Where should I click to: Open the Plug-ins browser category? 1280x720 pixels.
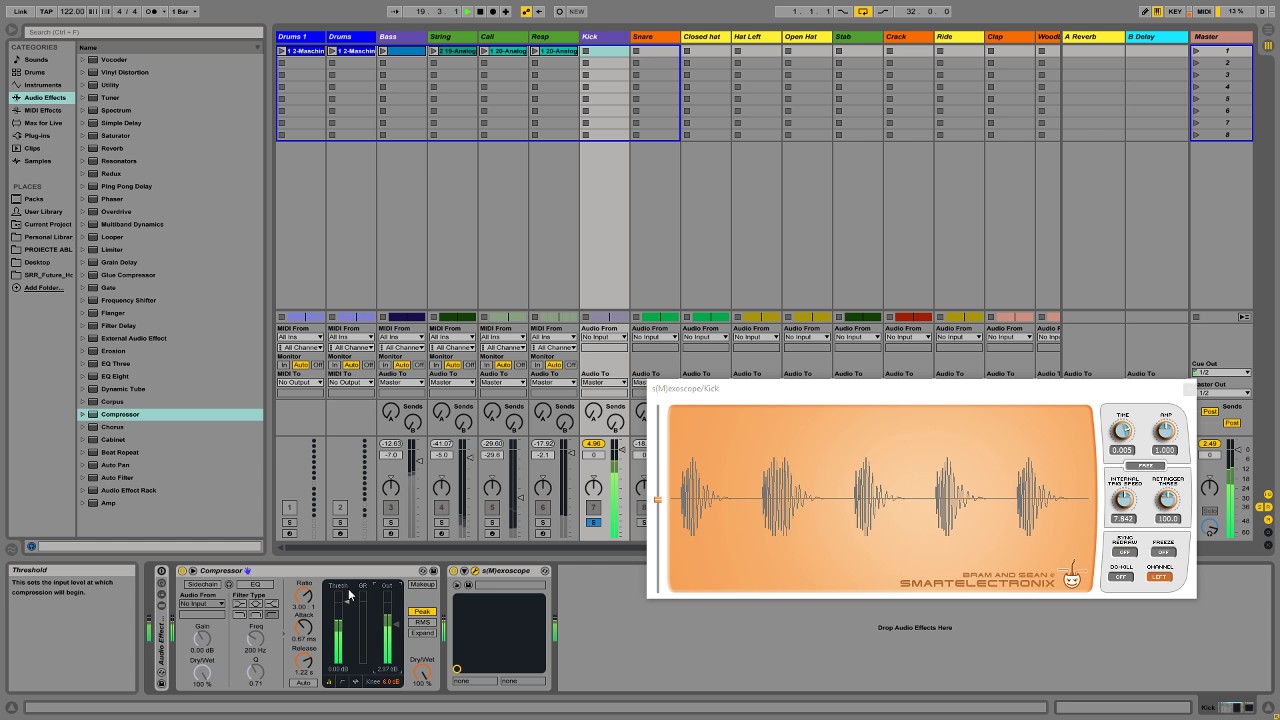click(37, 135)
